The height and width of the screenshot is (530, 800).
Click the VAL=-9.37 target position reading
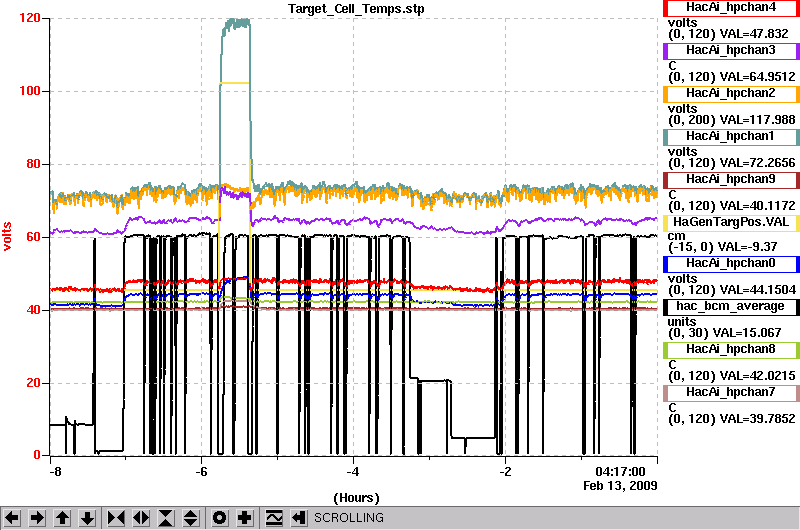747,247
